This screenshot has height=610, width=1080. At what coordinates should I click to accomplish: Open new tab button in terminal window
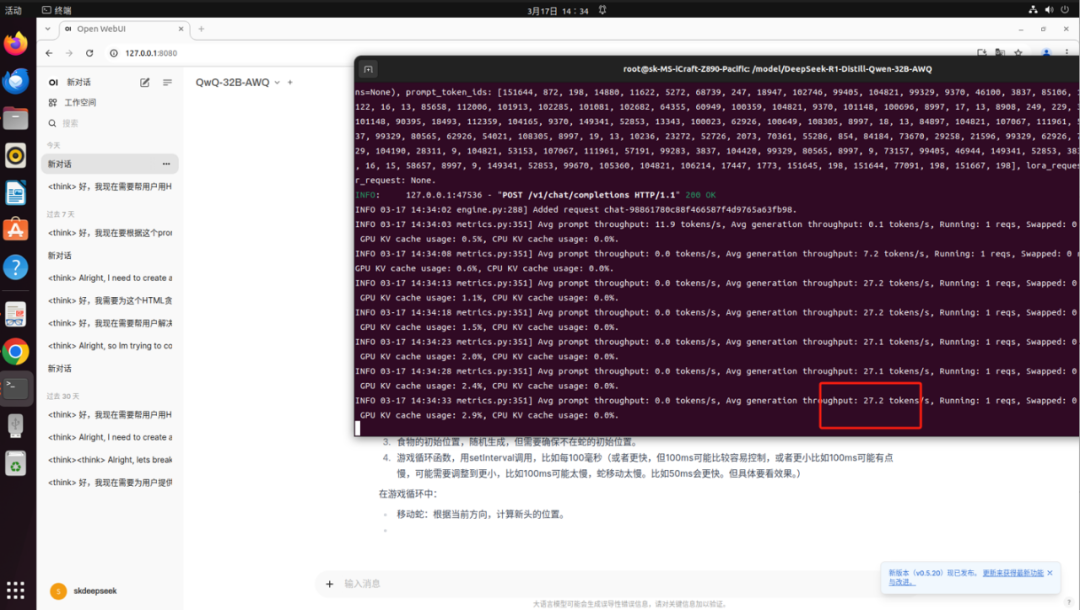point(368,69)
